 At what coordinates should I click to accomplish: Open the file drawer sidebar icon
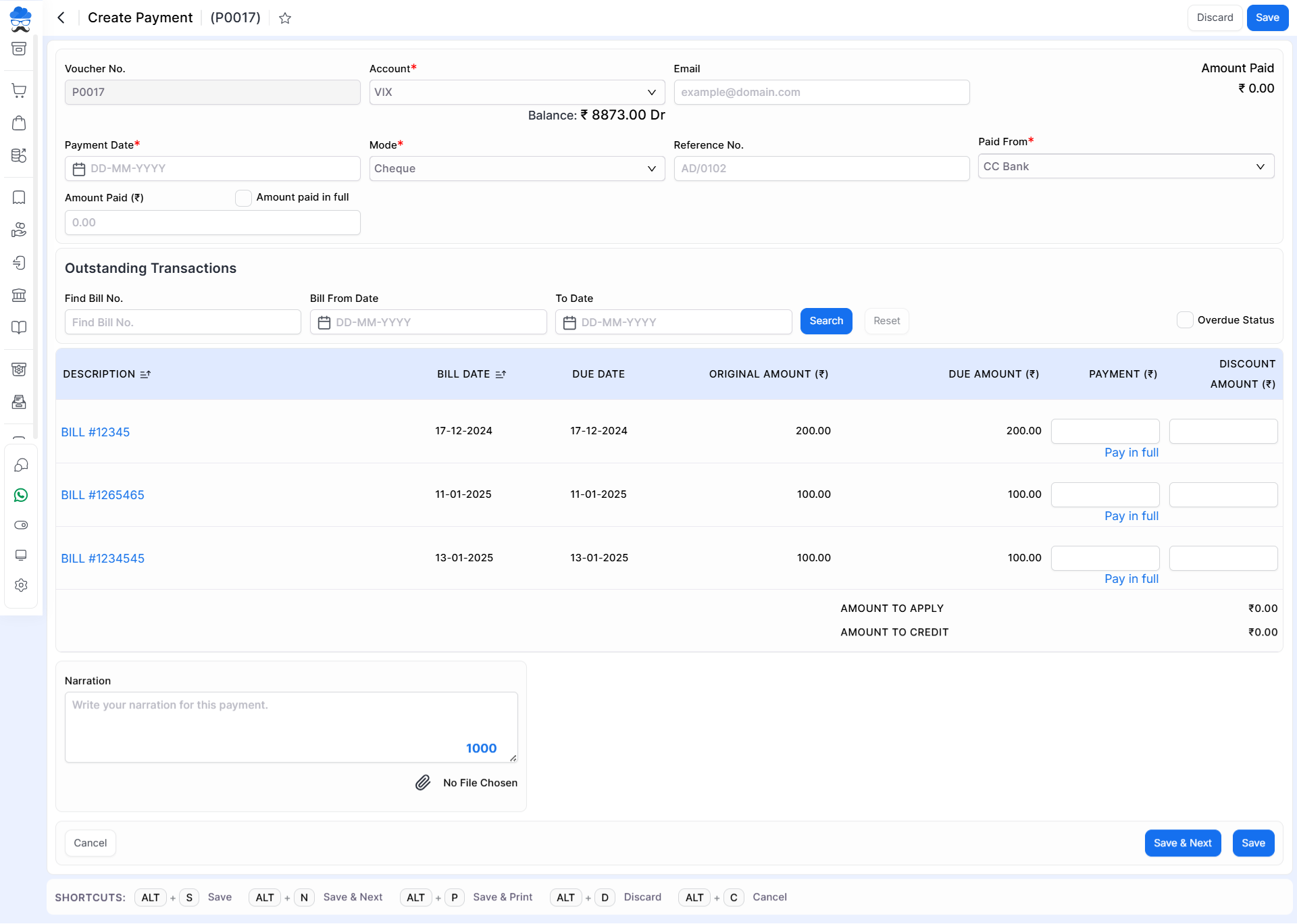click(x=19, y=401)
